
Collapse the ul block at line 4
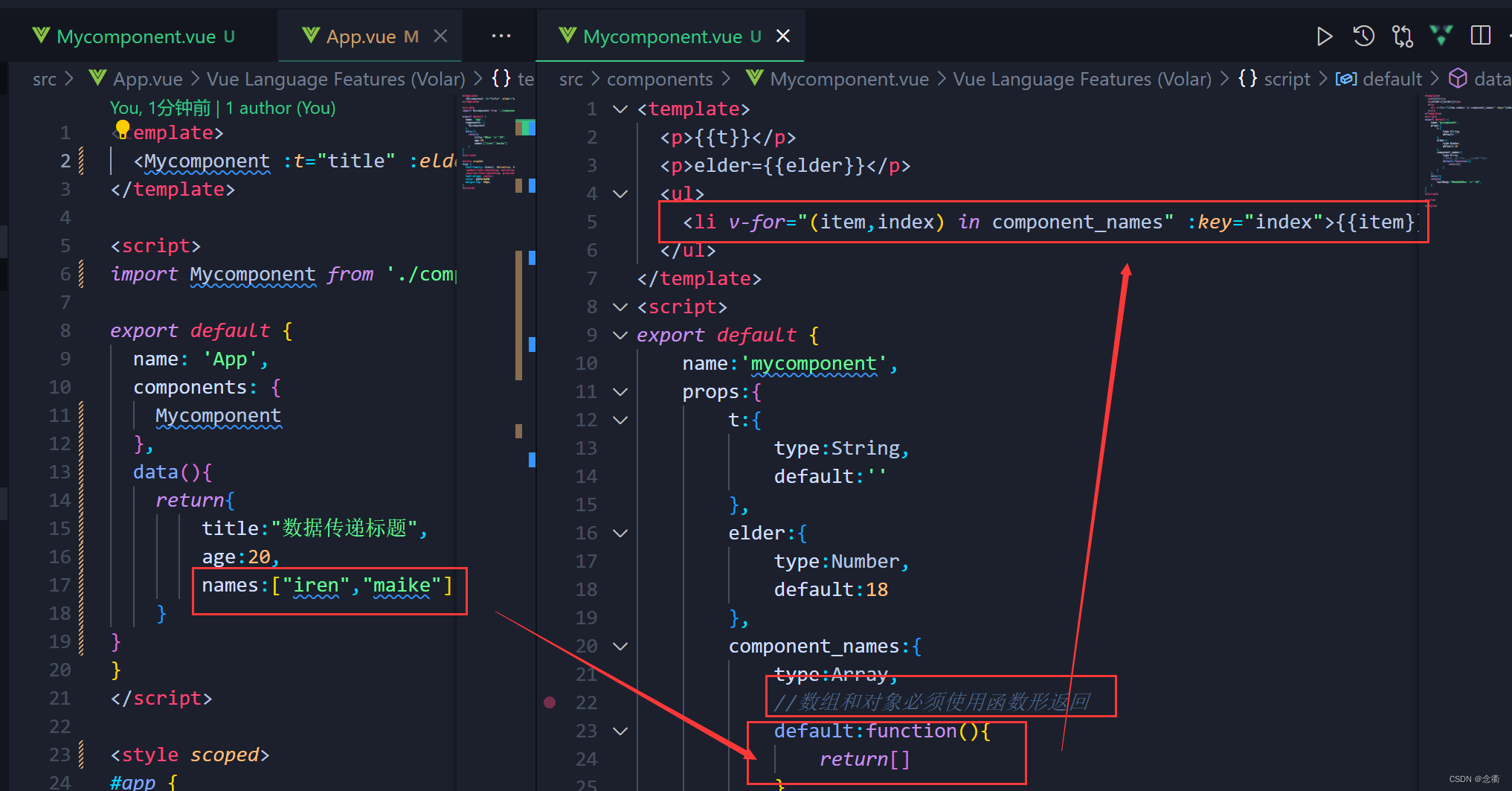click(620, 194)
